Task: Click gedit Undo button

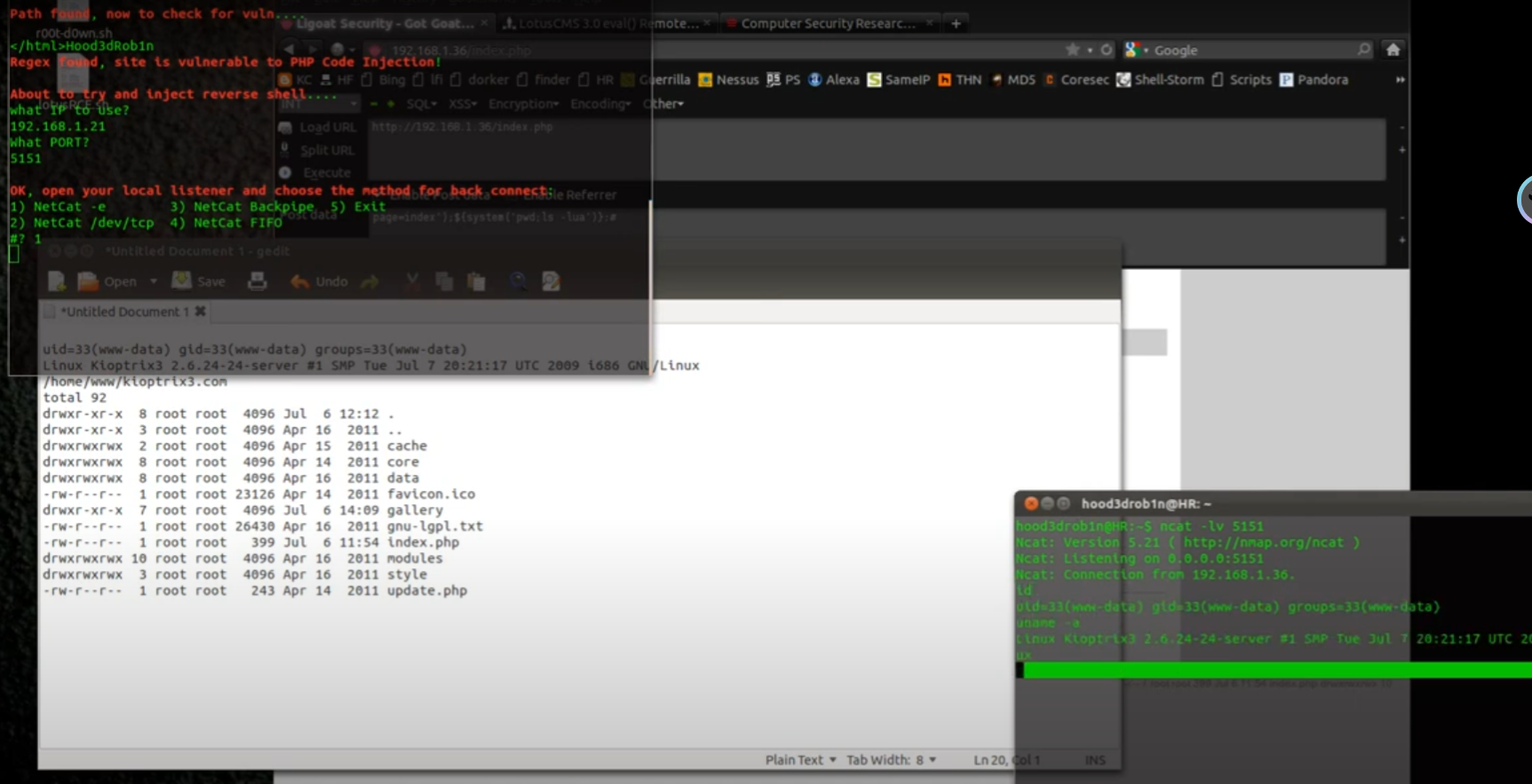Action: (319, 281)
